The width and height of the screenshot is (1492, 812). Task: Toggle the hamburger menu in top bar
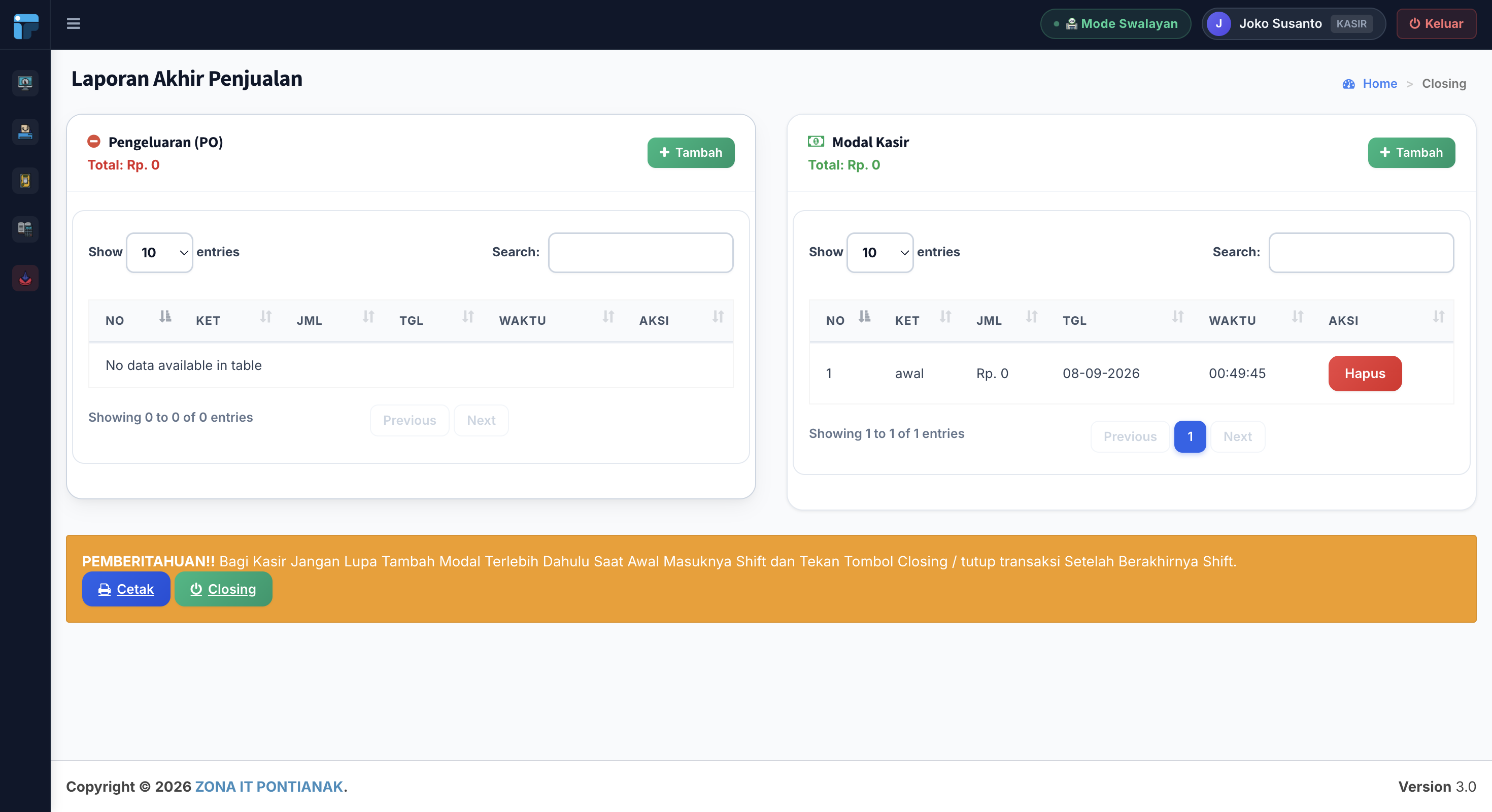point(73,24)
